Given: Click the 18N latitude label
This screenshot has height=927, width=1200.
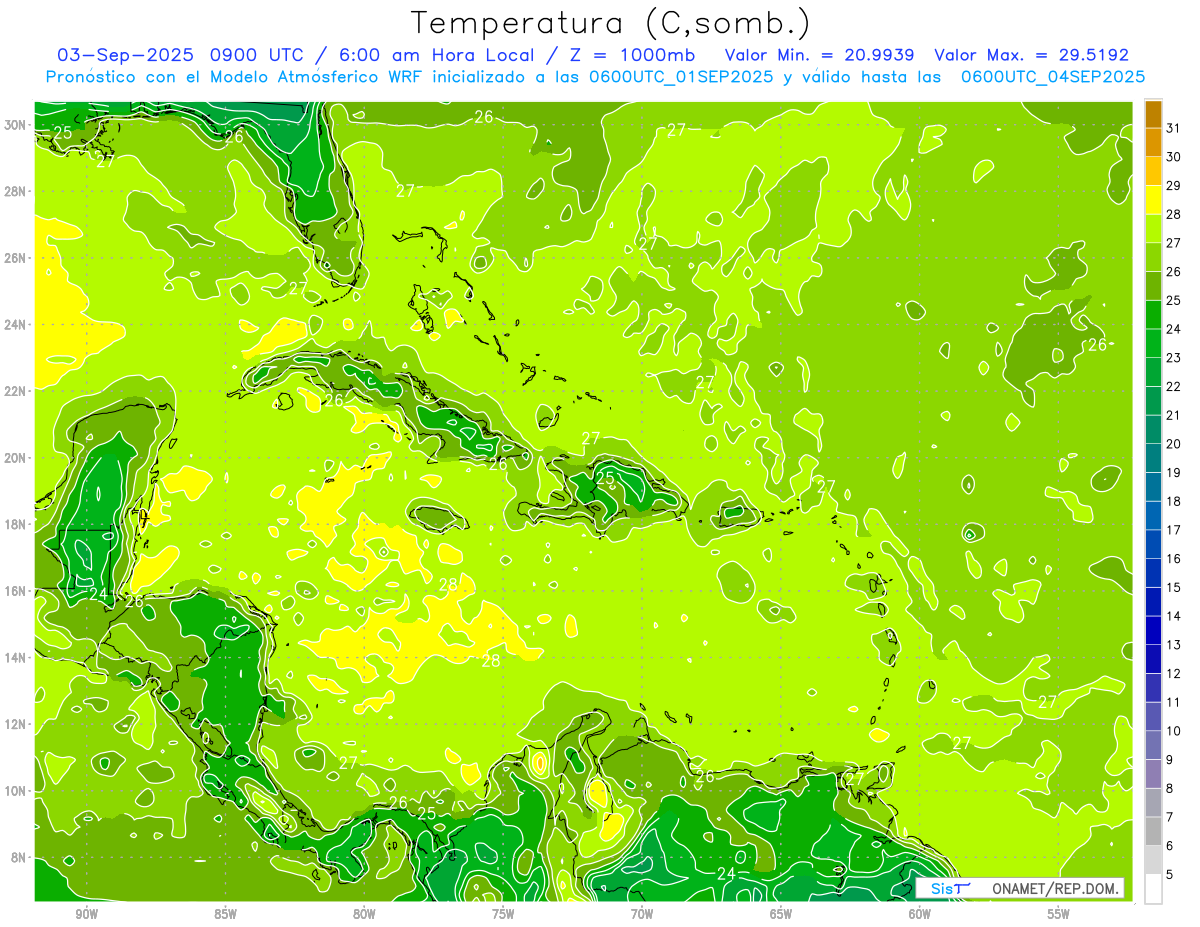Looking at the screenshot, I should point(17,524).
